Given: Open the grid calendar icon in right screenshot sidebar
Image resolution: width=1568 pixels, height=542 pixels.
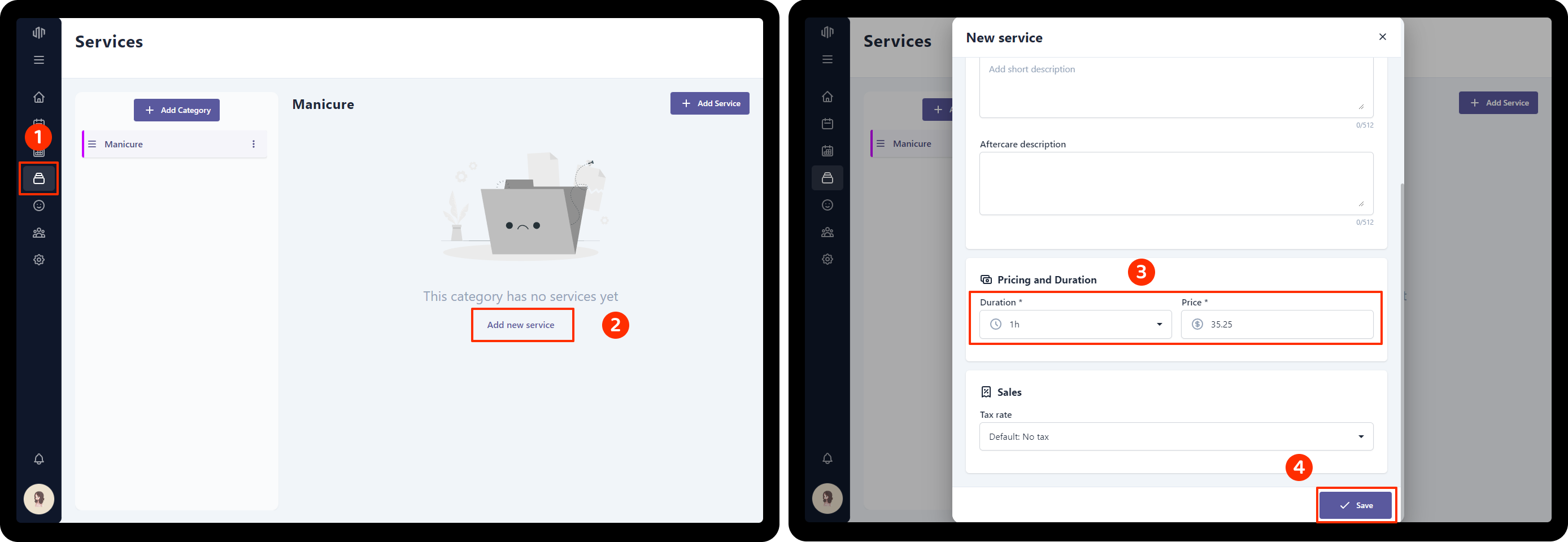Looking at the screenshot, I should pyautogui.click(x=827, y=150).
